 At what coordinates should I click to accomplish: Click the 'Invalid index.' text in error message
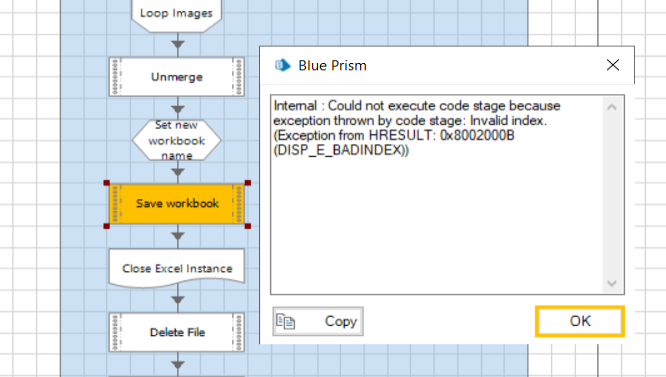pos(508,121)
